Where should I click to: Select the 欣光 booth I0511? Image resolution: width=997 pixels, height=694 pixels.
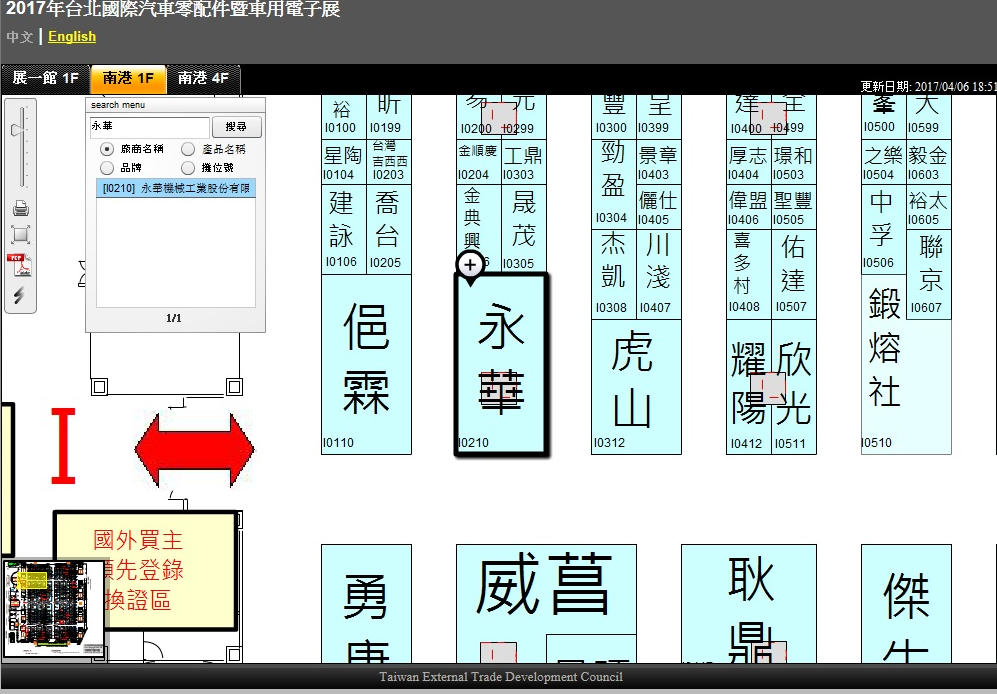(794, 387)
